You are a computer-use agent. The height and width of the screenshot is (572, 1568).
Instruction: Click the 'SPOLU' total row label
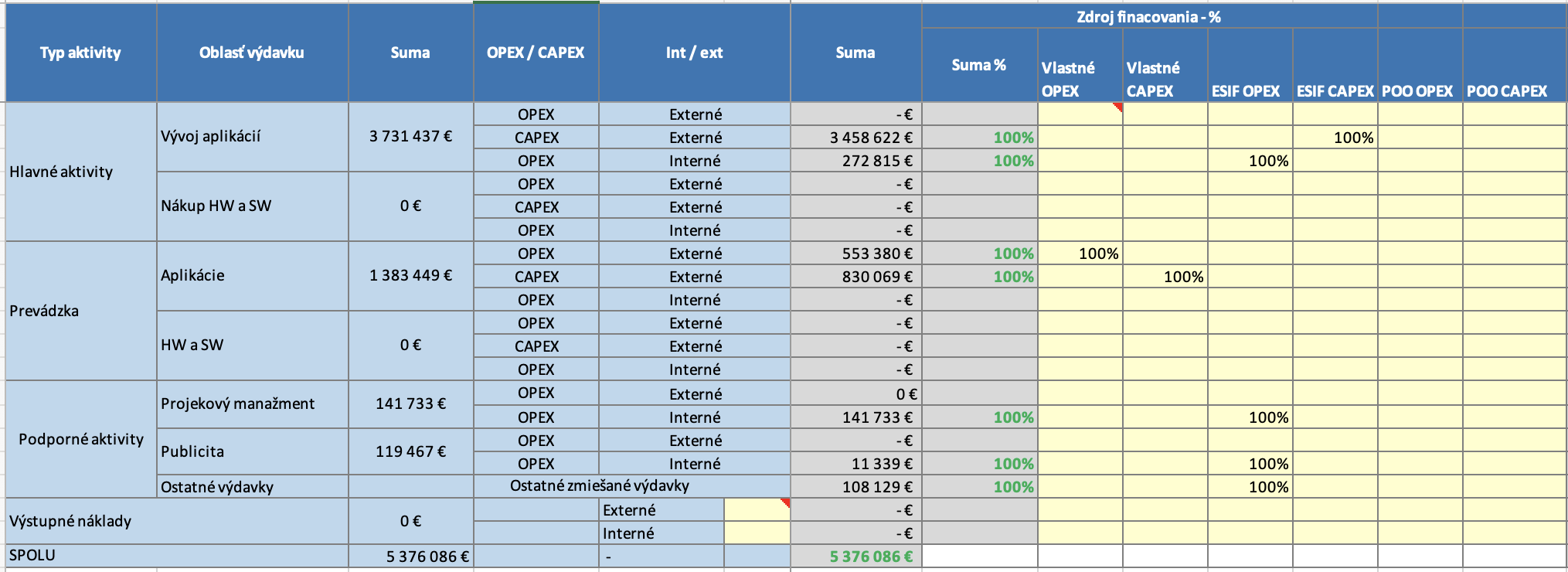point(176,556)
